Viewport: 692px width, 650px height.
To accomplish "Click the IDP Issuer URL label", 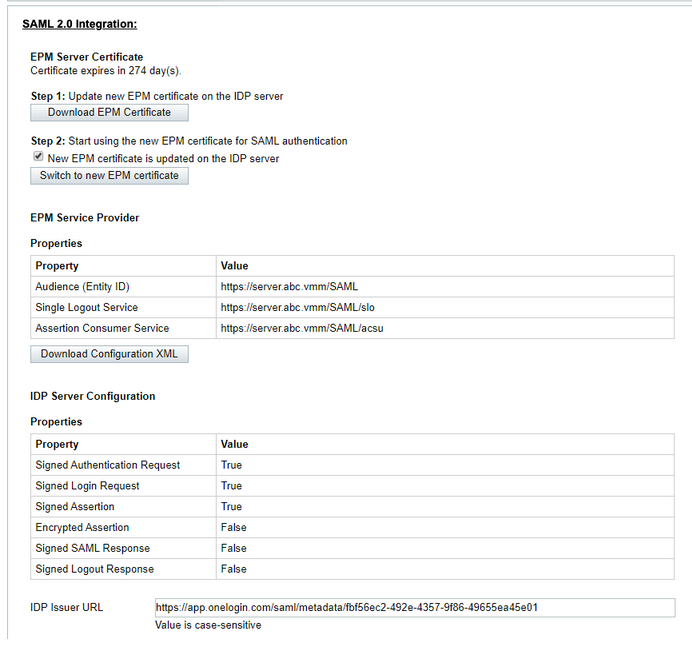I will (67, 608).
